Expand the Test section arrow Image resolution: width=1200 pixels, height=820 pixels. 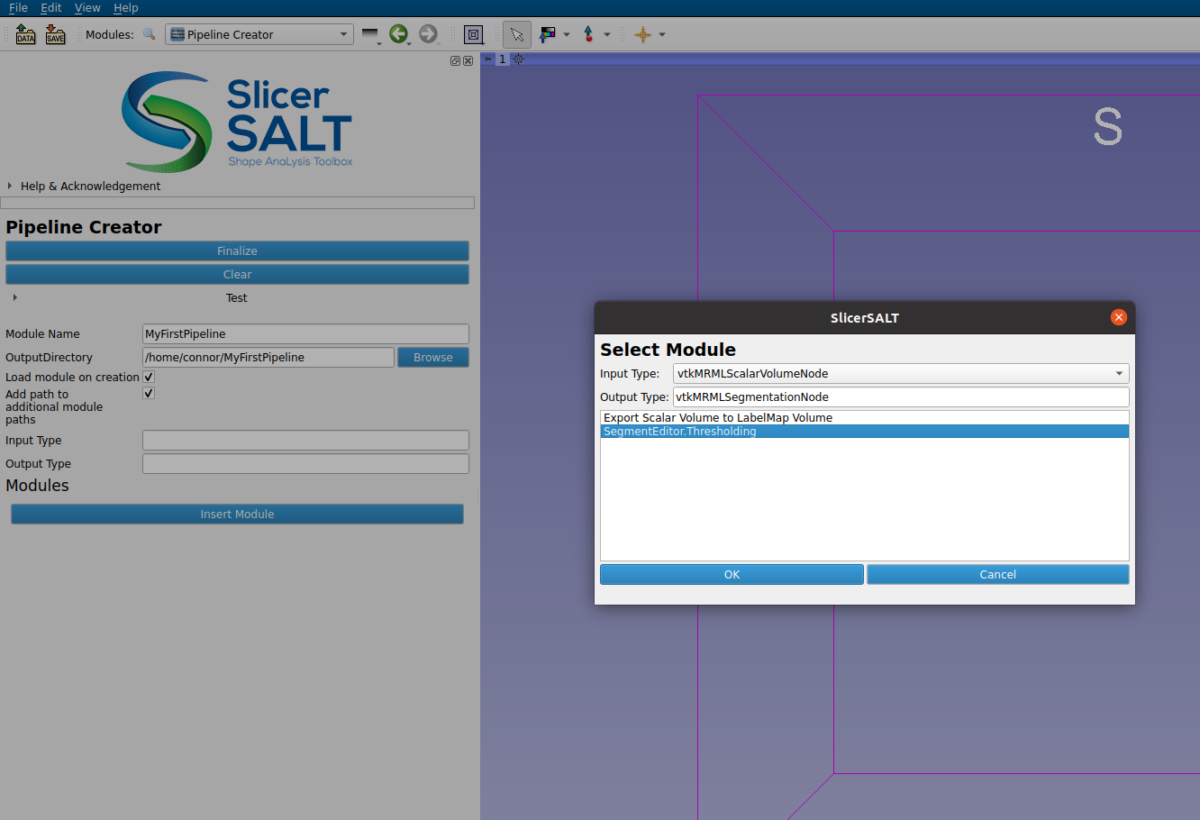pyautogui.click(x=14, y=297)
